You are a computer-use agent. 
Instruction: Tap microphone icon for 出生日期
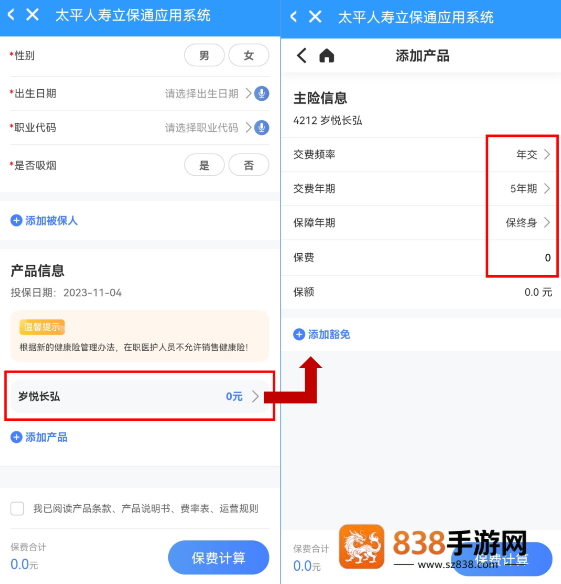click(262, 93)
